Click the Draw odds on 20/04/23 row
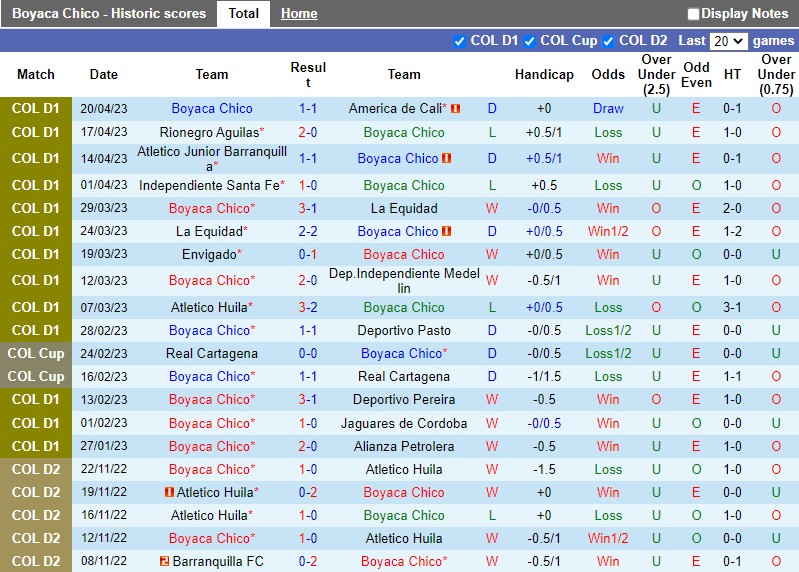 [608, 108]
